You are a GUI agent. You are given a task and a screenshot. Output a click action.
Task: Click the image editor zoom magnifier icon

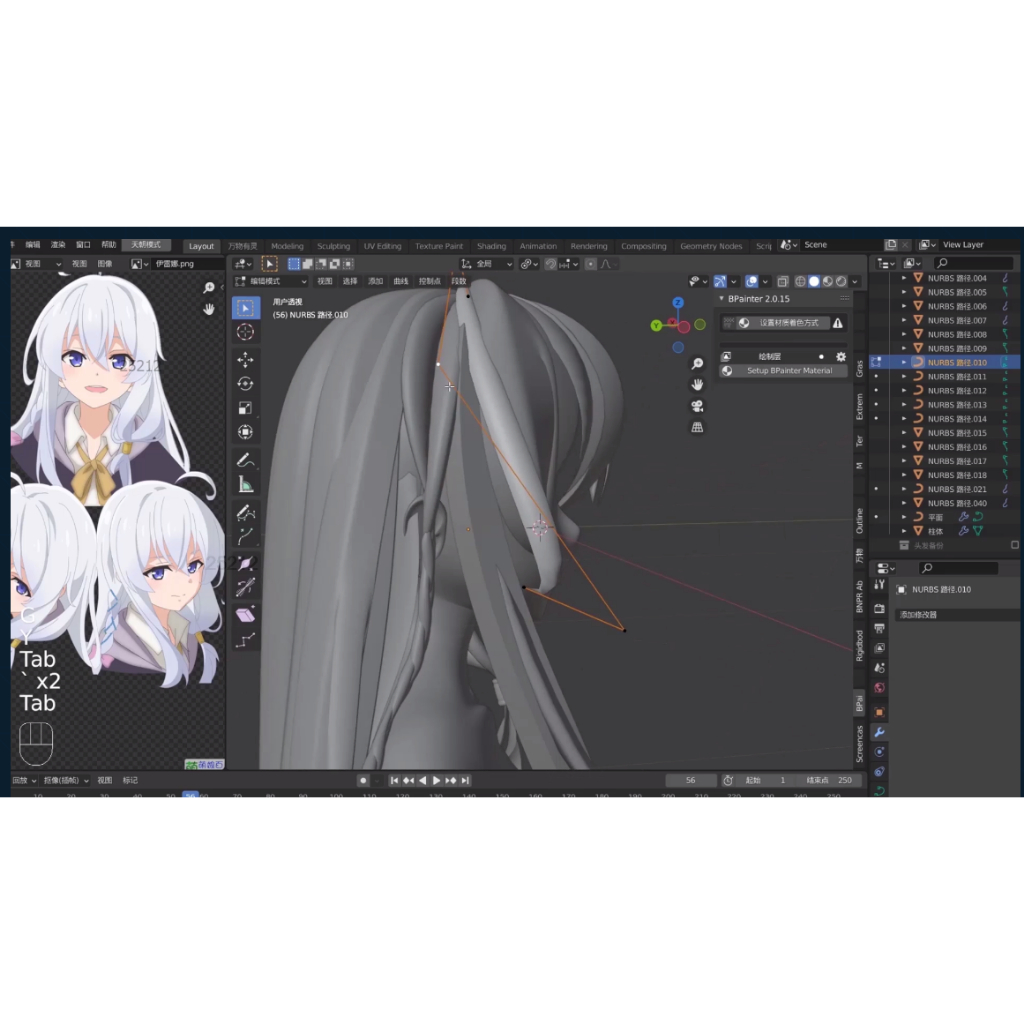(209, 287)
